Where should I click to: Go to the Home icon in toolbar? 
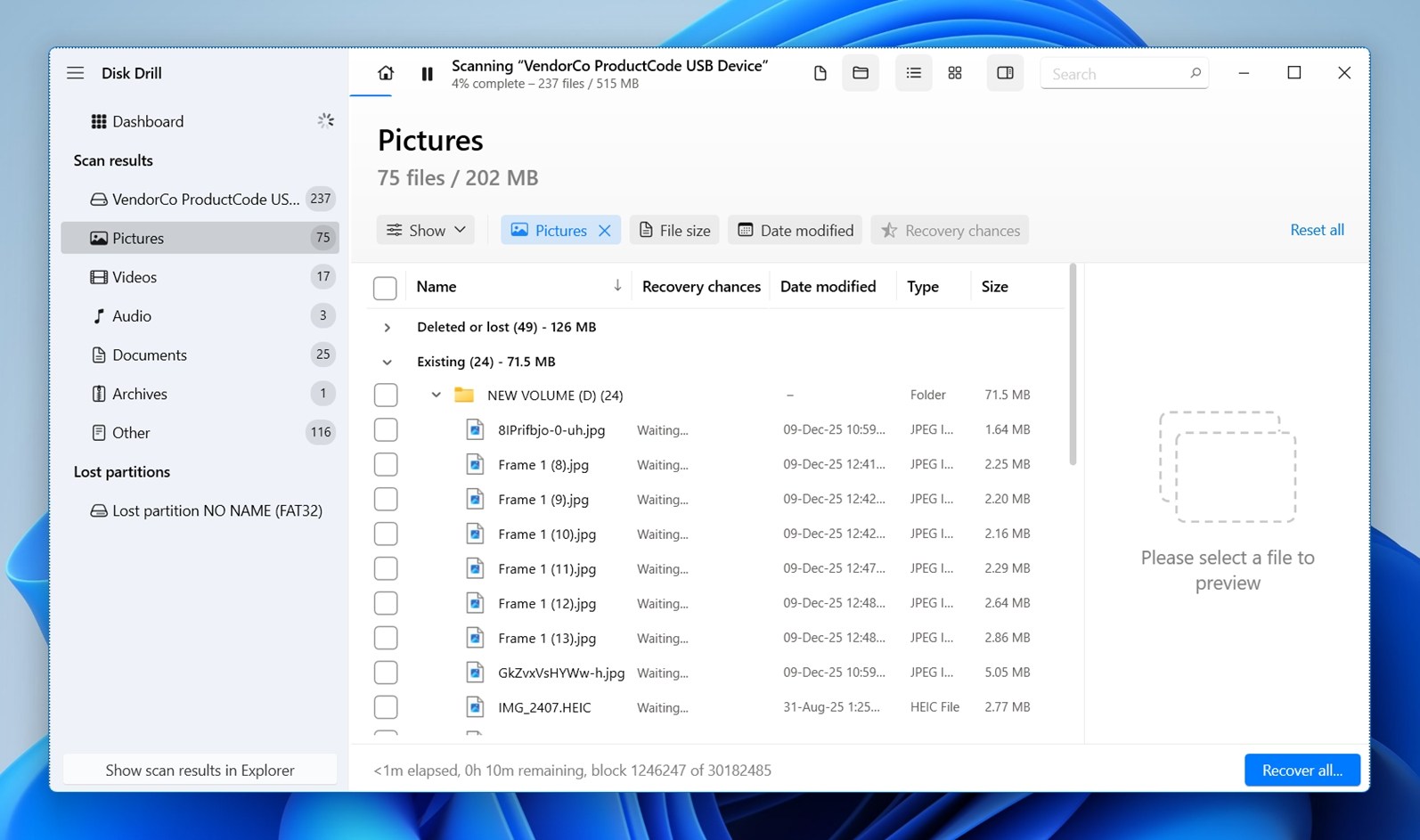coord(385,73)
